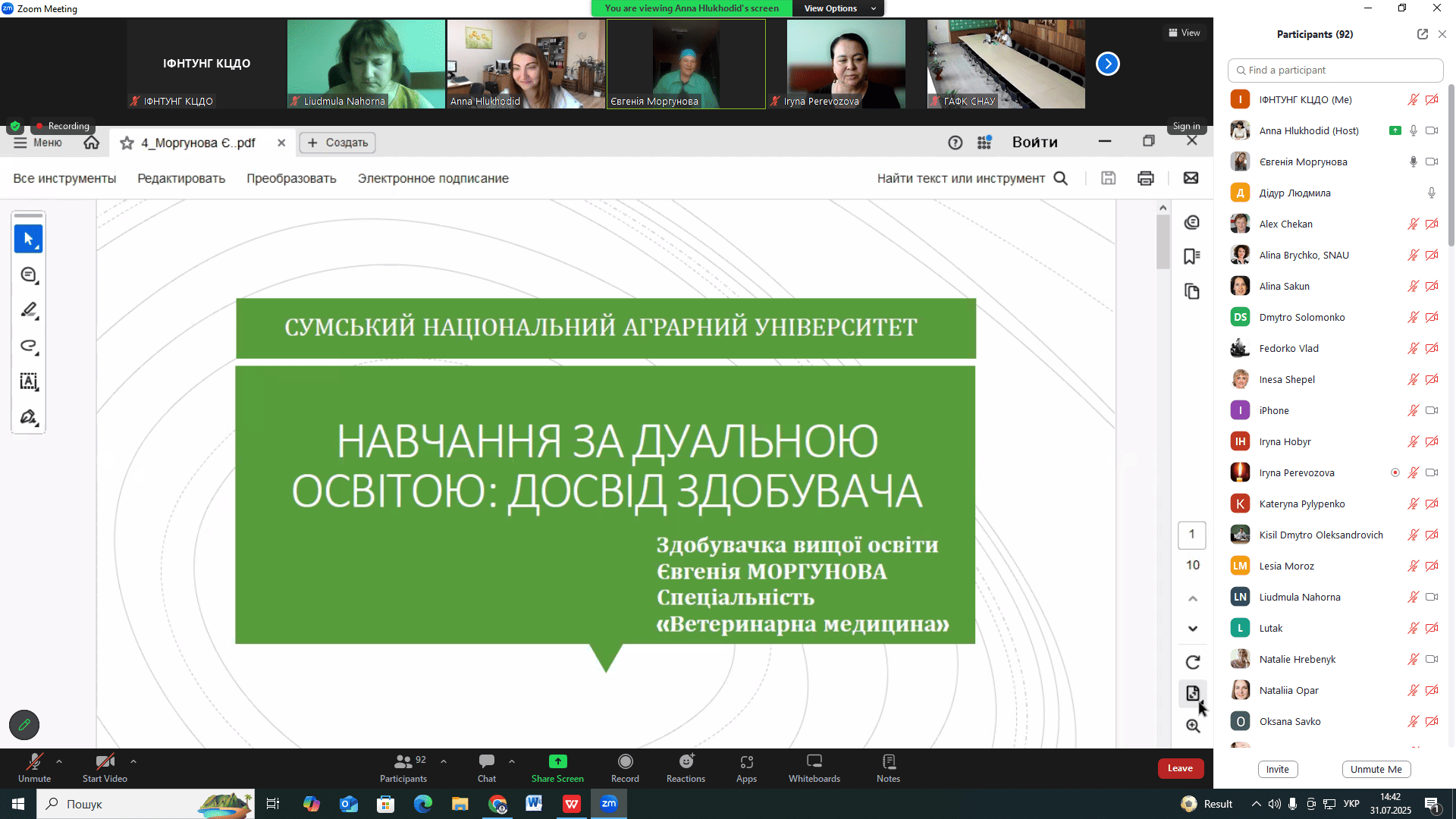The height and width of the screenshot is (819, 1456).
Task: Select the add comment tool
Action: [29, 275]
